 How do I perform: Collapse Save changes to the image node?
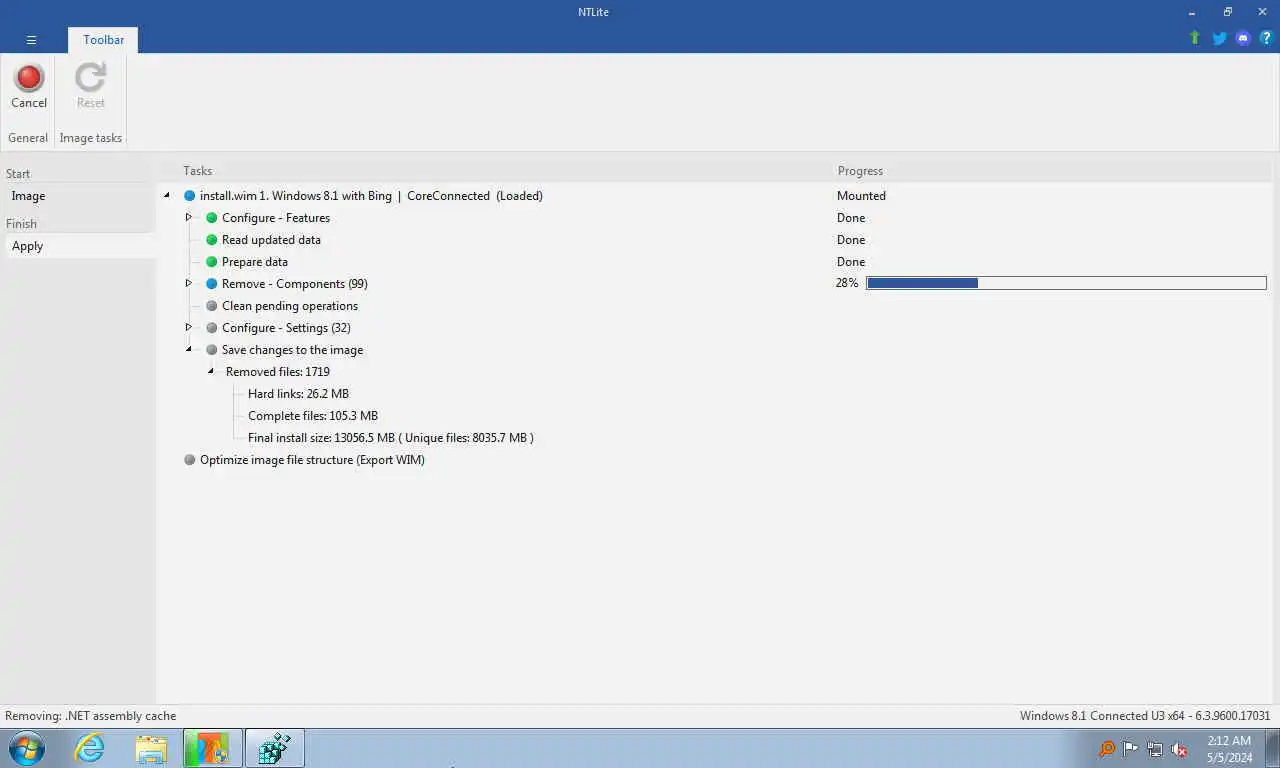pos(188,349)
